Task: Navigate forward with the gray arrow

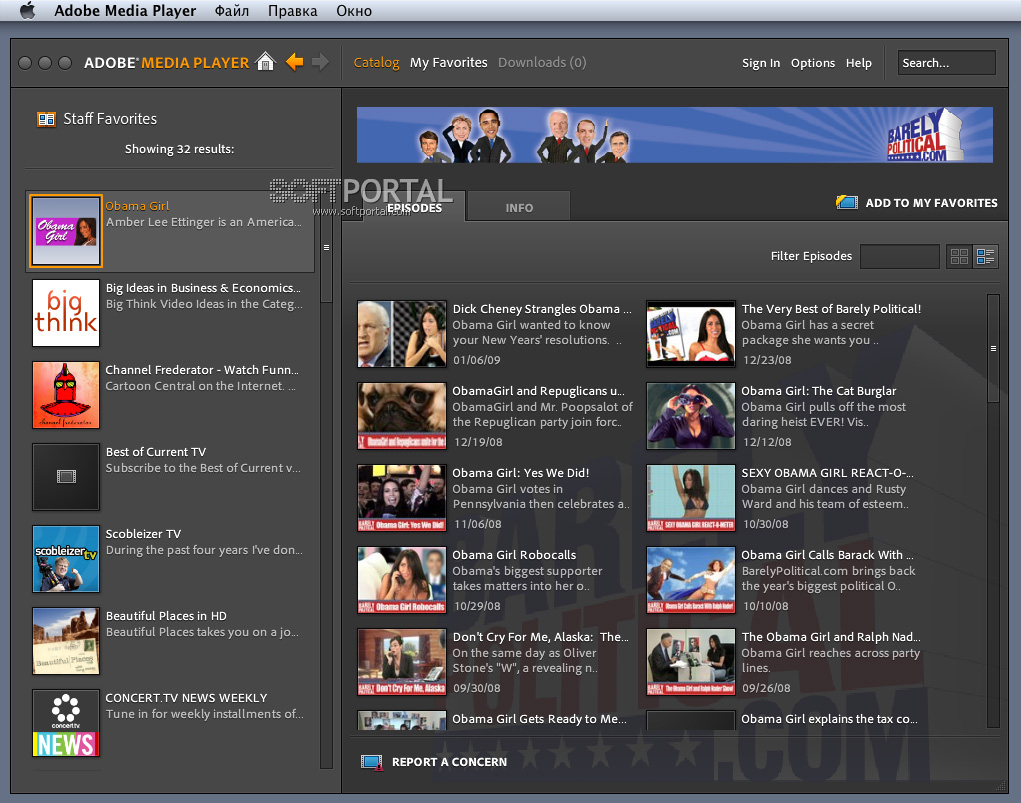Action: pyautogui.click(x=320, y=62)
